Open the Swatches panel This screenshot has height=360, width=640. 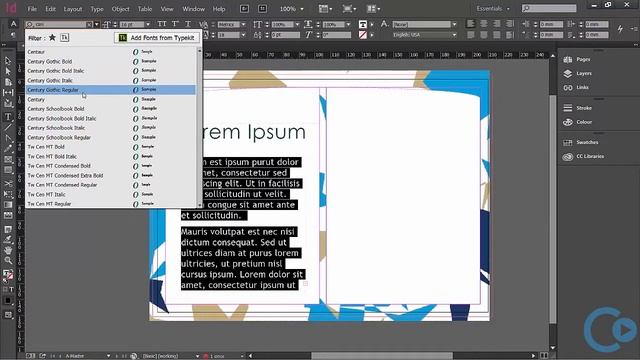(581, 142)
